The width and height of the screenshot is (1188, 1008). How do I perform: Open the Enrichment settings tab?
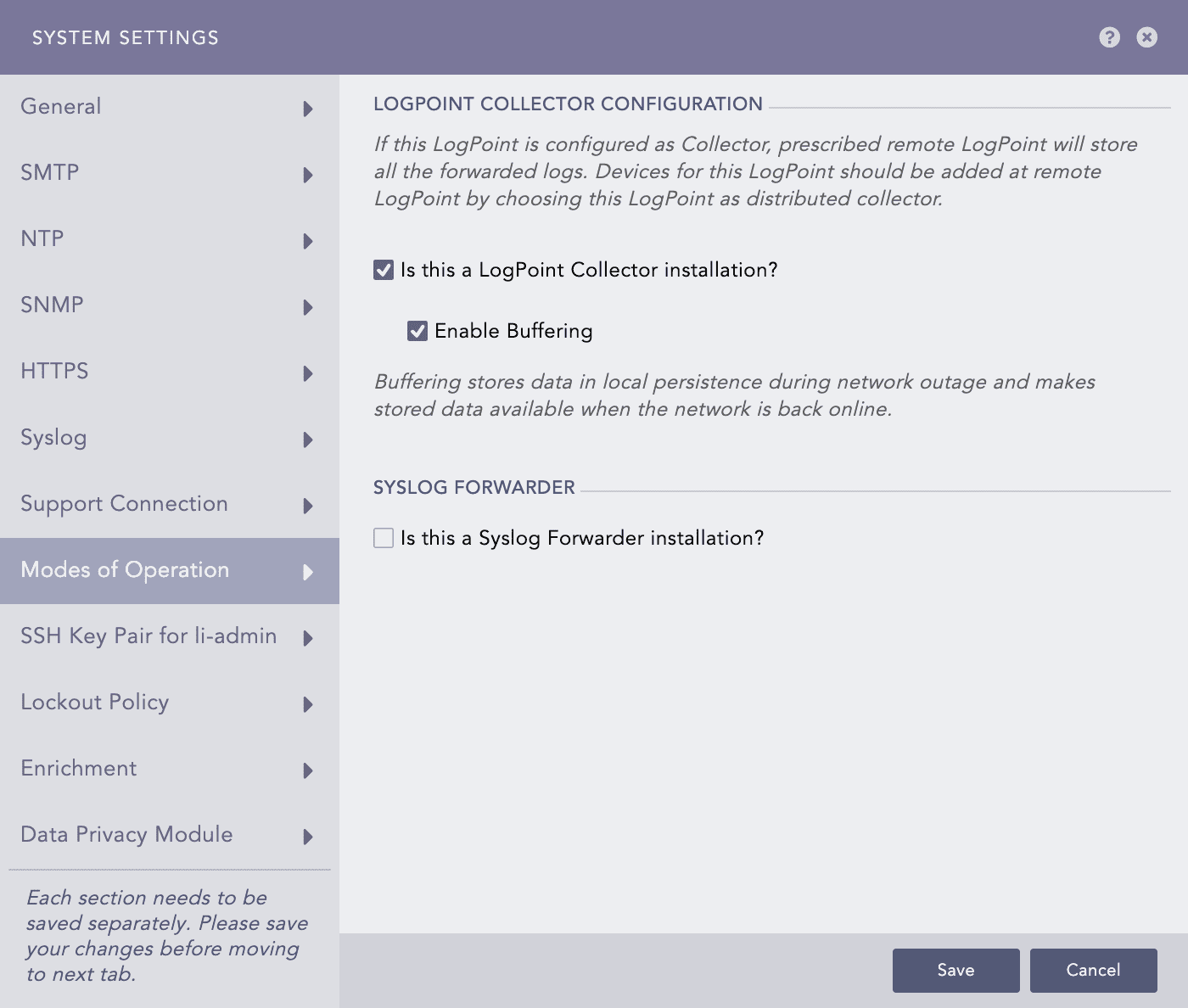click(79, 769)
